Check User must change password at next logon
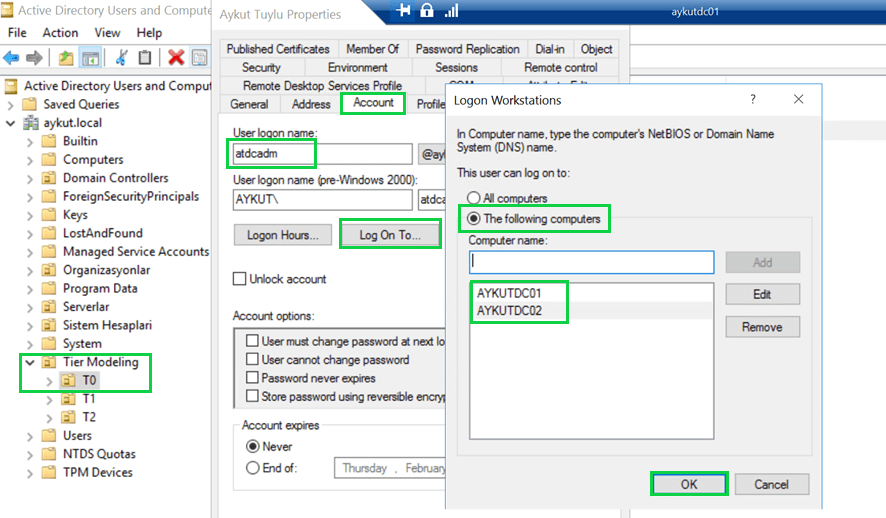Image resolution: width=886 pixels, height=518 pixels. [x=252, y=341]
